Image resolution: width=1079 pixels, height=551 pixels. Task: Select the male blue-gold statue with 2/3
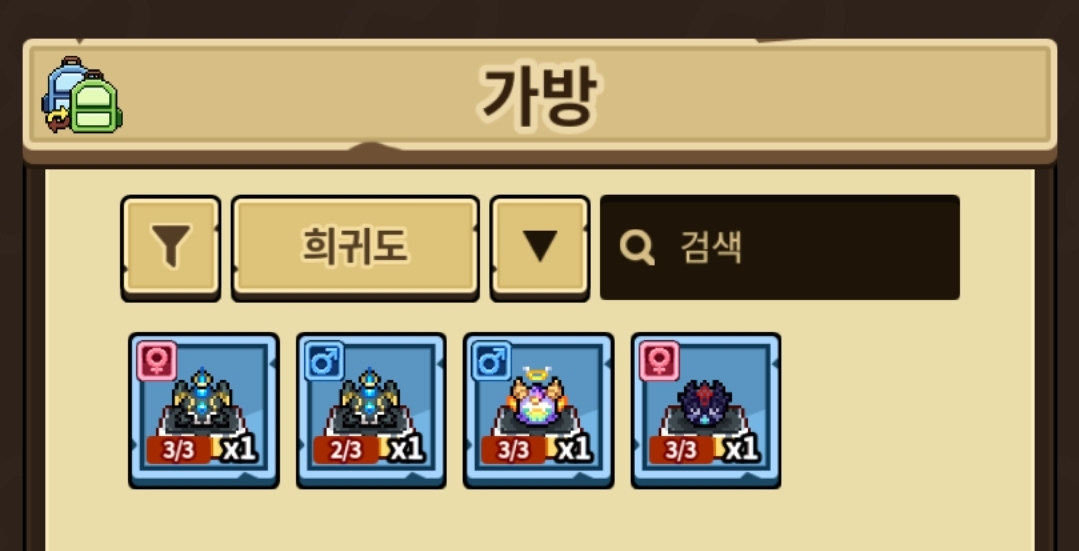(x=371, y=411)
